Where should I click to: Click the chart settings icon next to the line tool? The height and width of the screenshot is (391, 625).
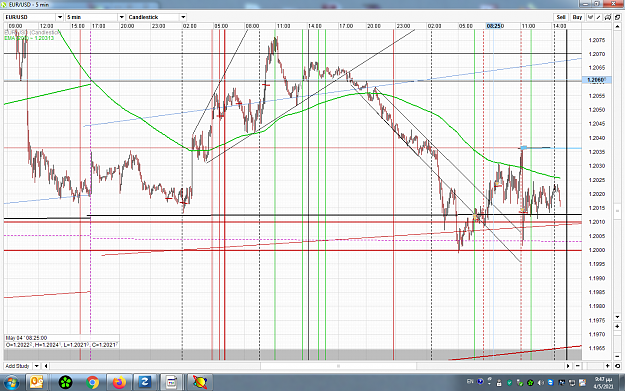coord(608,17)
